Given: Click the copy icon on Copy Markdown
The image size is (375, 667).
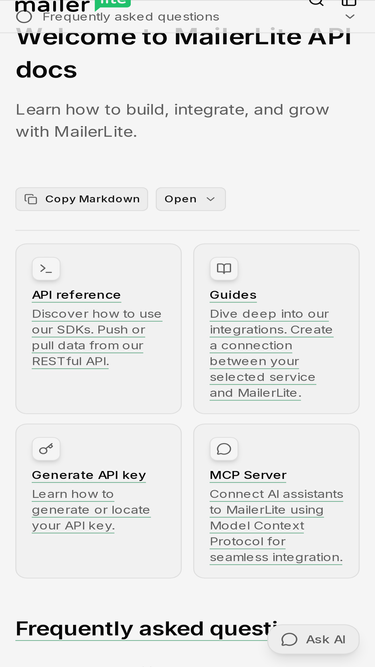Looking at the screenshot, I should (31, 199).
